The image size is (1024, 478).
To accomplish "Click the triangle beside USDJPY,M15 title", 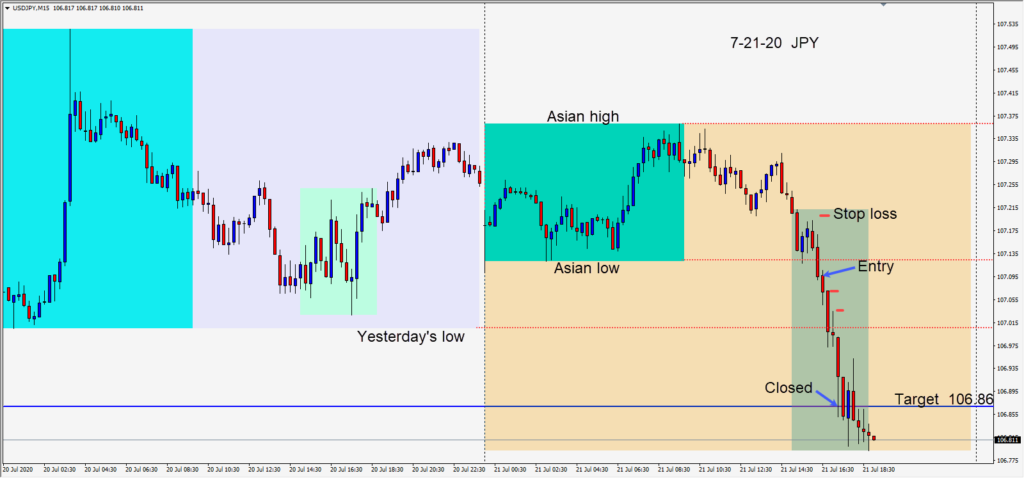I will (x=6, y=8).
